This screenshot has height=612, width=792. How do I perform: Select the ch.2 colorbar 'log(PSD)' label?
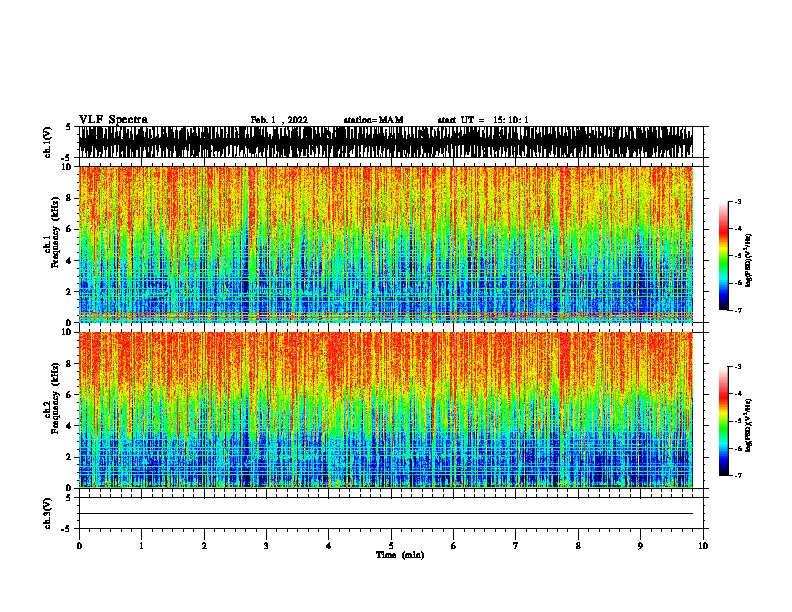[x=748, y=426]
